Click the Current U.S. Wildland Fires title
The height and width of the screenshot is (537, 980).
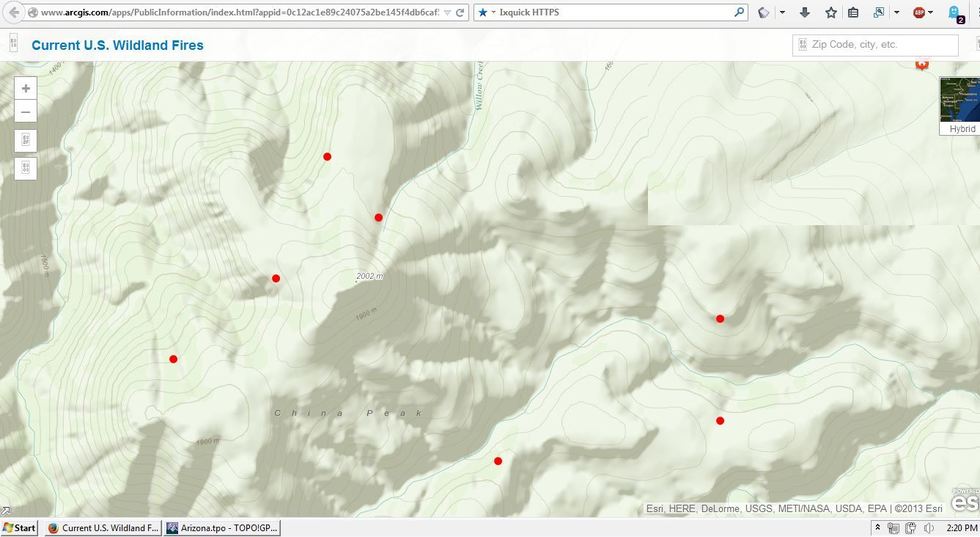tap(117, 45)
